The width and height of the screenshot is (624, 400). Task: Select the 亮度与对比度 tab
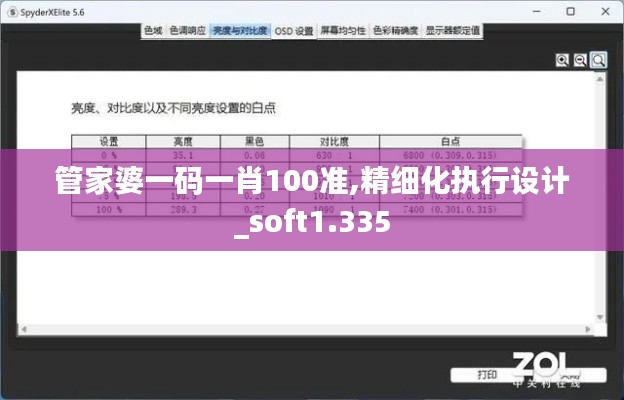click(x=240, y=31)
